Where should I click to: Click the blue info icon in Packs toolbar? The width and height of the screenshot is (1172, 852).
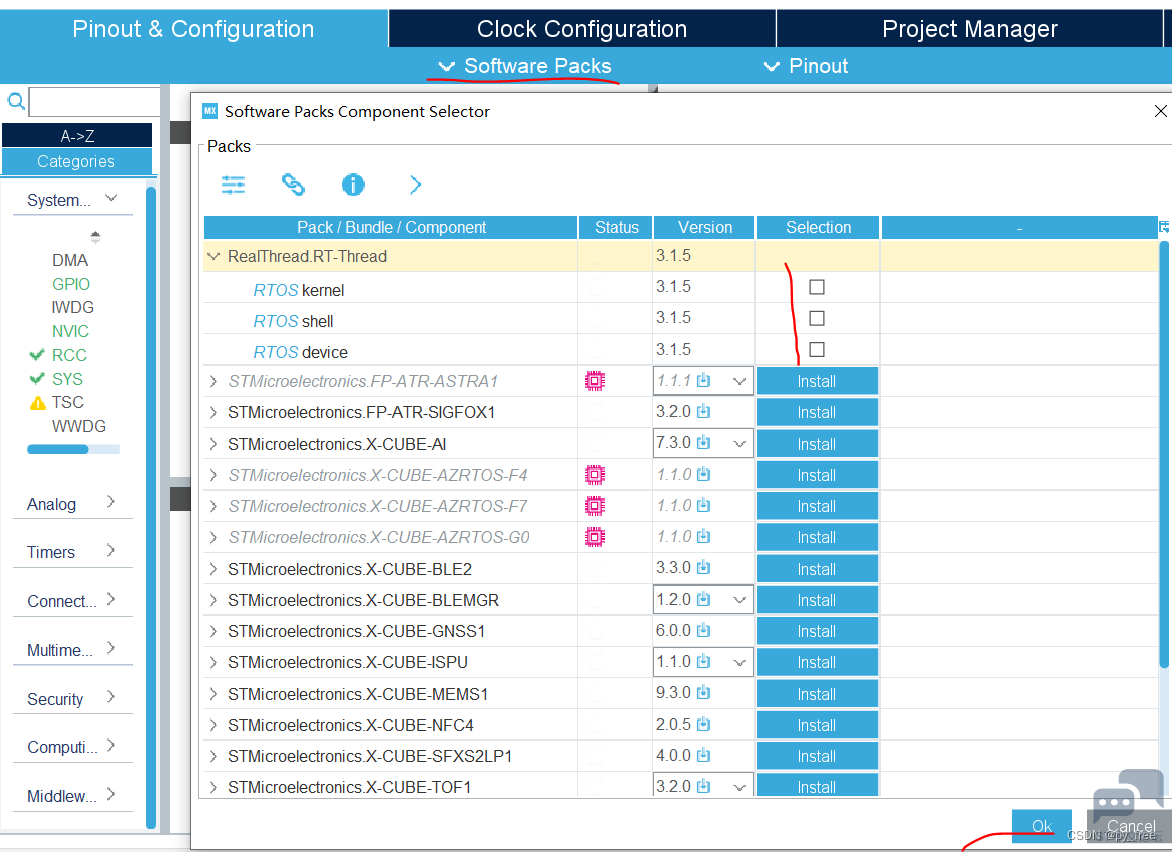tap(353, 184)
